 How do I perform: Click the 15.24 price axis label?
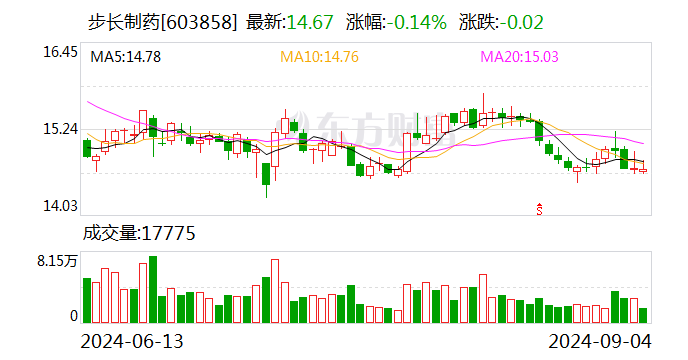tap(60, 129)
